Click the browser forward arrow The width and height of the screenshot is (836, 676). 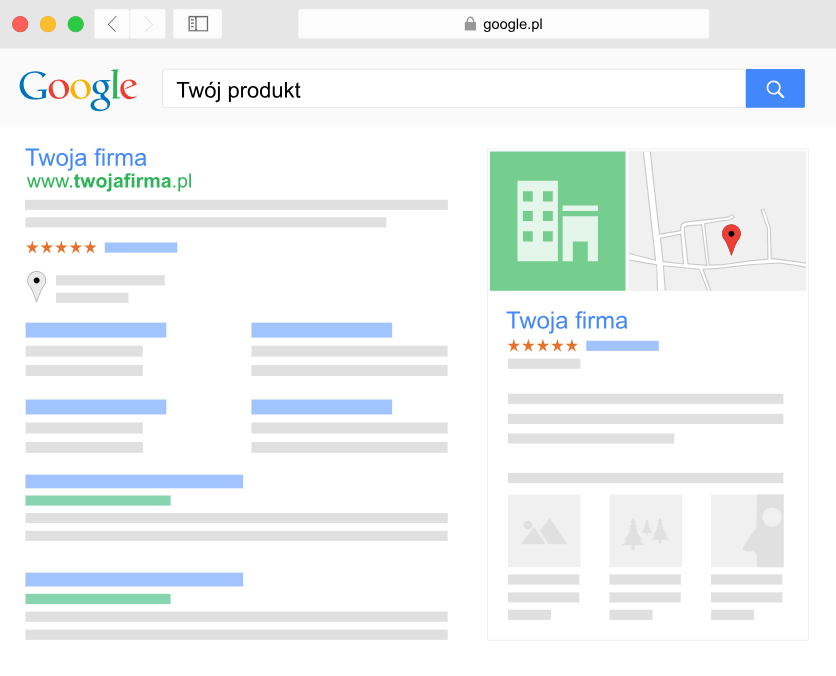tap(148, 24)
